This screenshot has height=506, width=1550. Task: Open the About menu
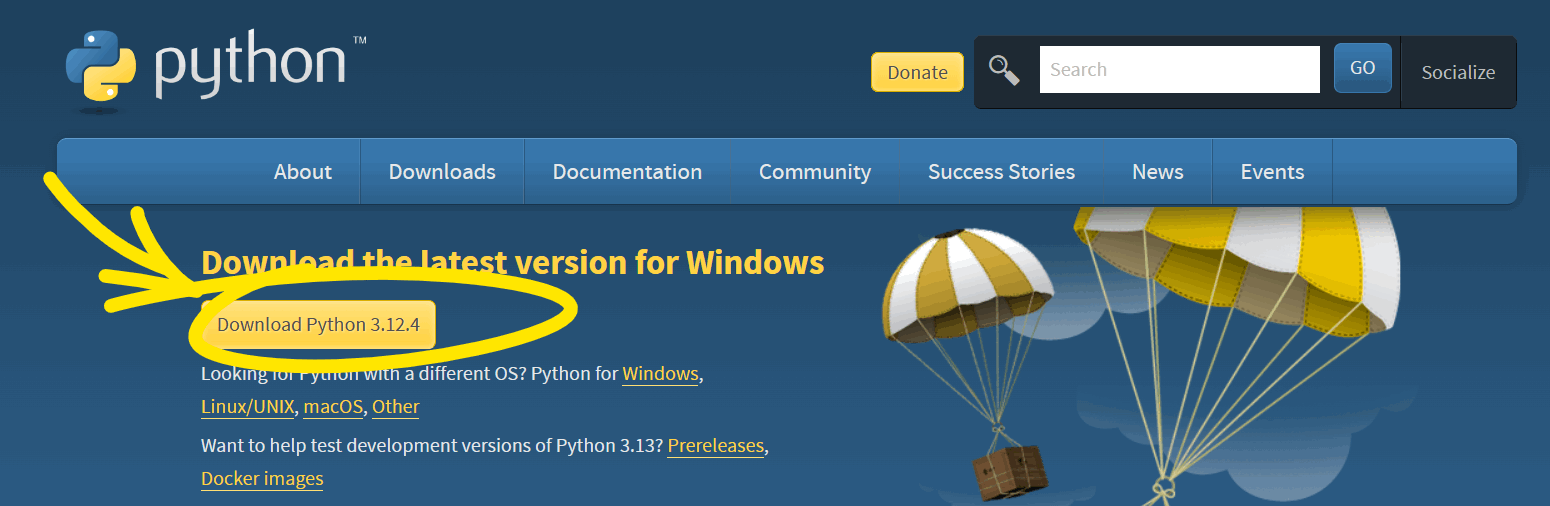[x=303, y=172]
